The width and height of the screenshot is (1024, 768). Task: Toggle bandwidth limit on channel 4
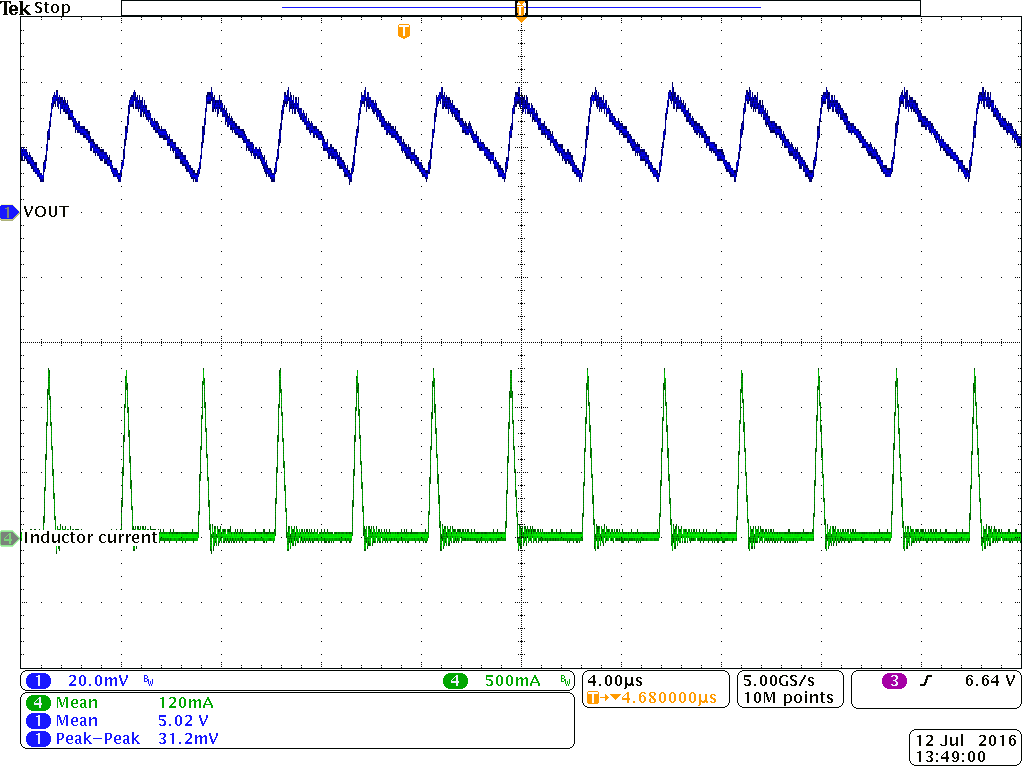pos(563,679)
